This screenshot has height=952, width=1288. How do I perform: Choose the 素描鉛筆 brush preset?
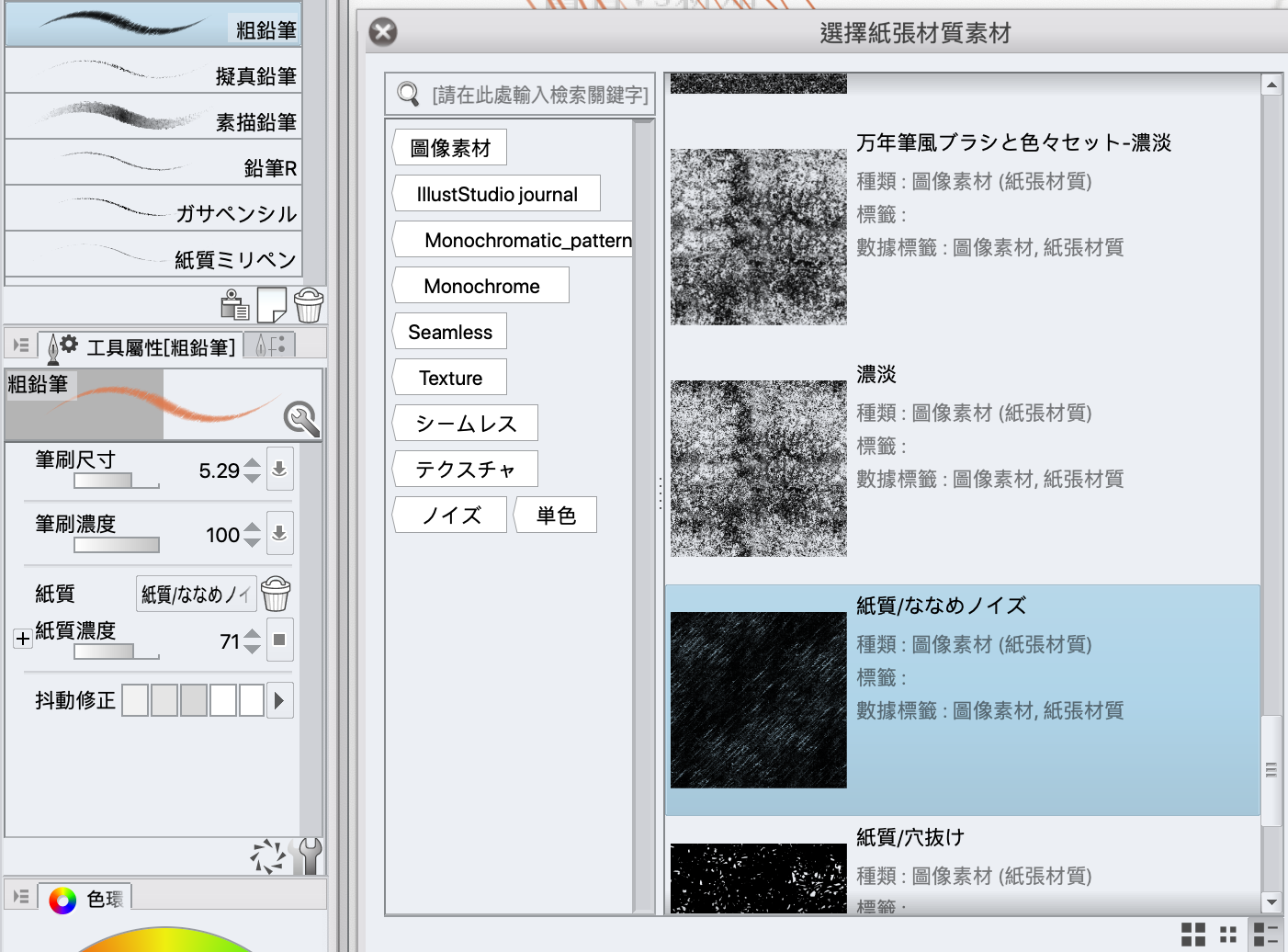point(153,117)
